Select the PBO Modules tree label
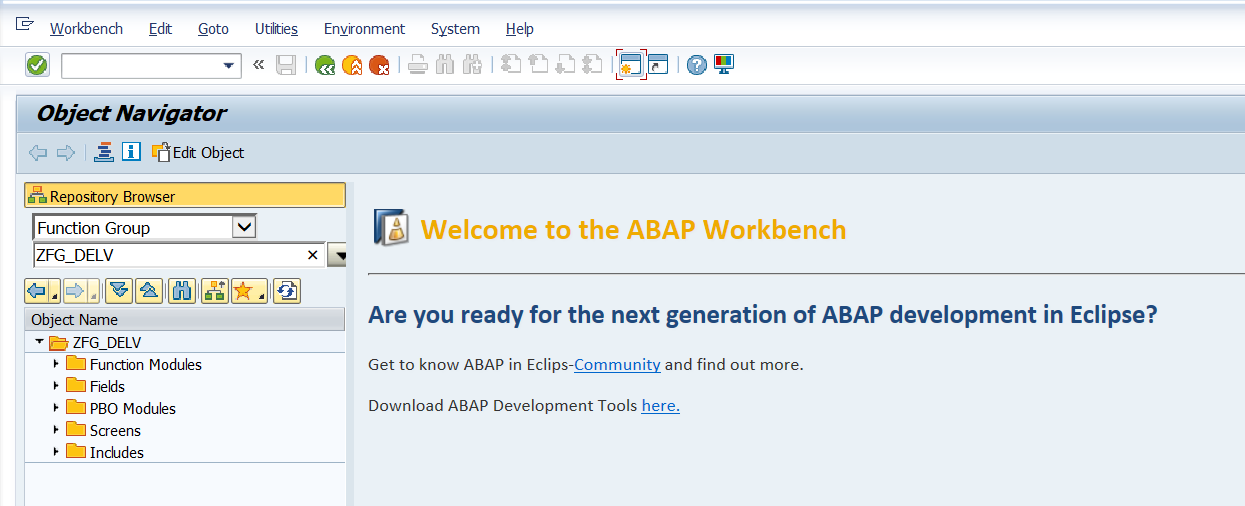Screen dimensions: 1245x506 (x=133, y=409)
